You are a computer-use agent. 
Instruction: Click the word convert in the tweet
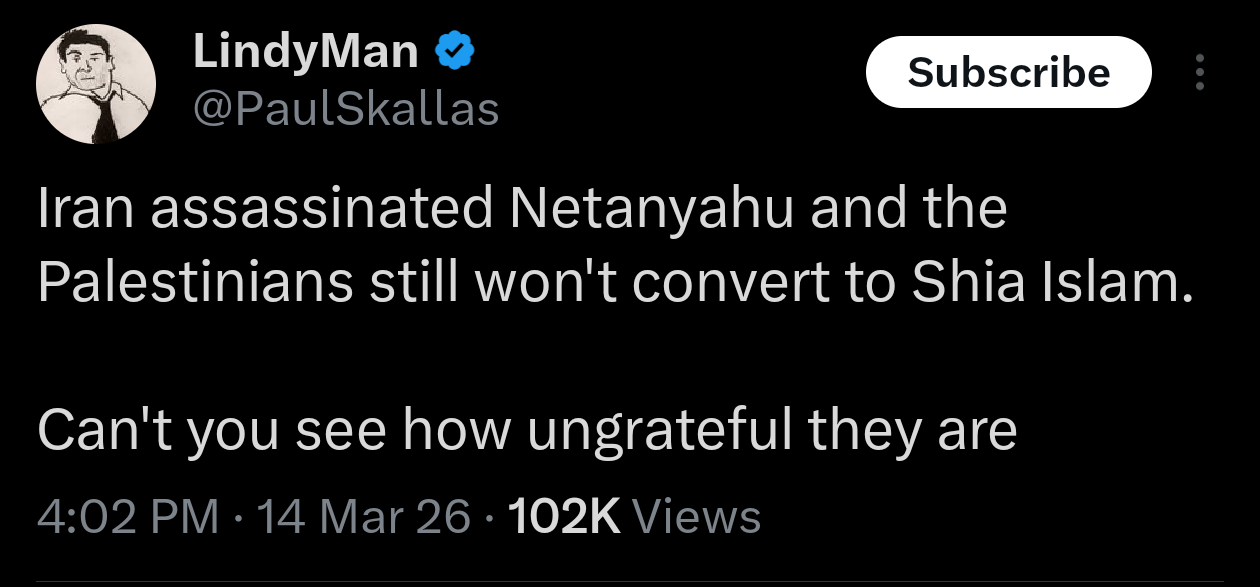[x=726, y=283]
